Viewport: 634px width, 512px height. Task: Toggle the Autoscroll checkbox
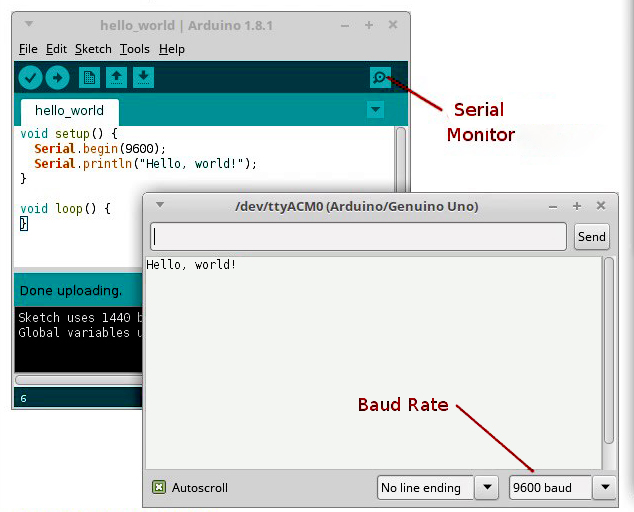(x=159, y=488)
